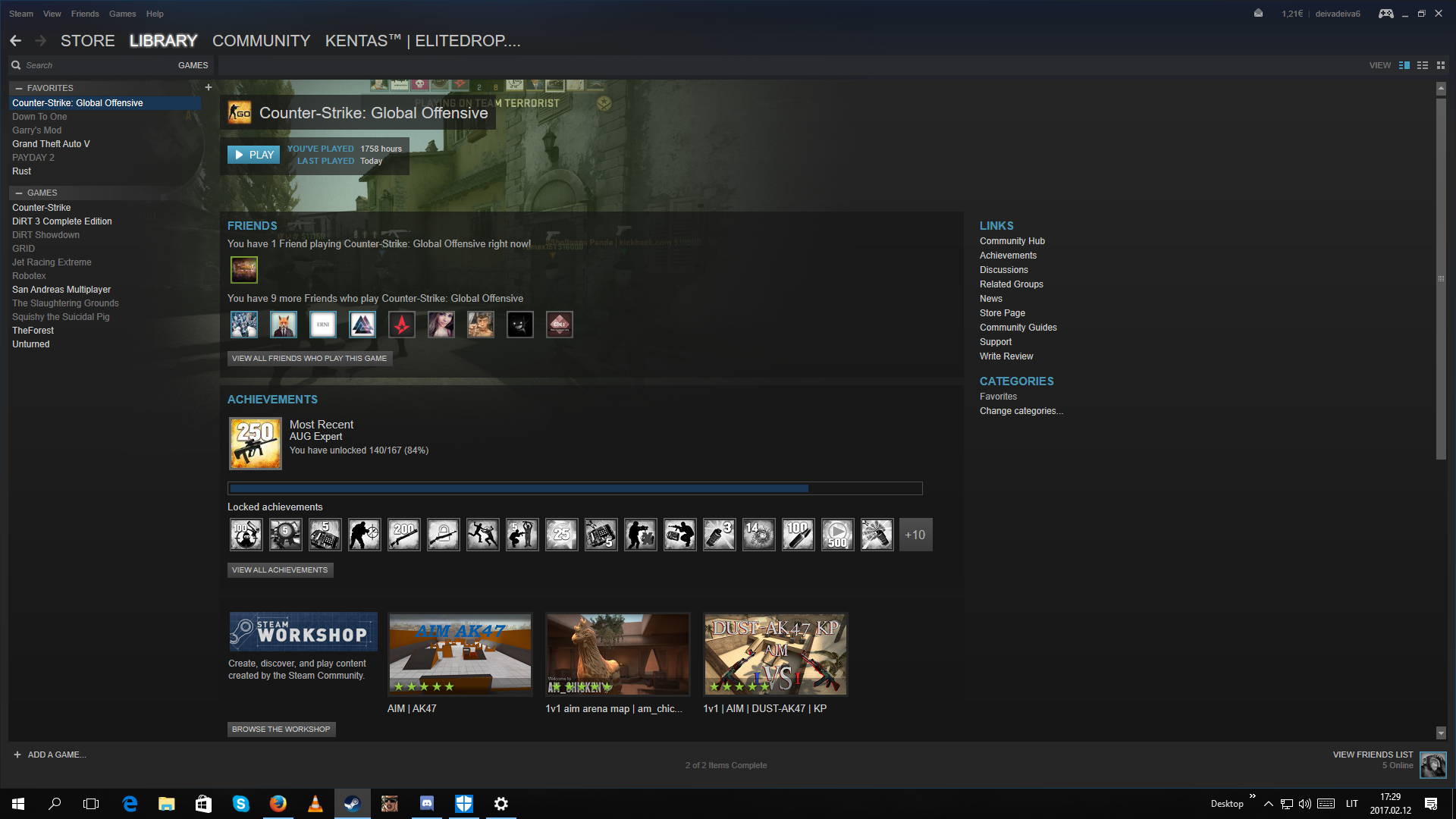View the AUG Expert achievement icon

(x=256, y=444)
